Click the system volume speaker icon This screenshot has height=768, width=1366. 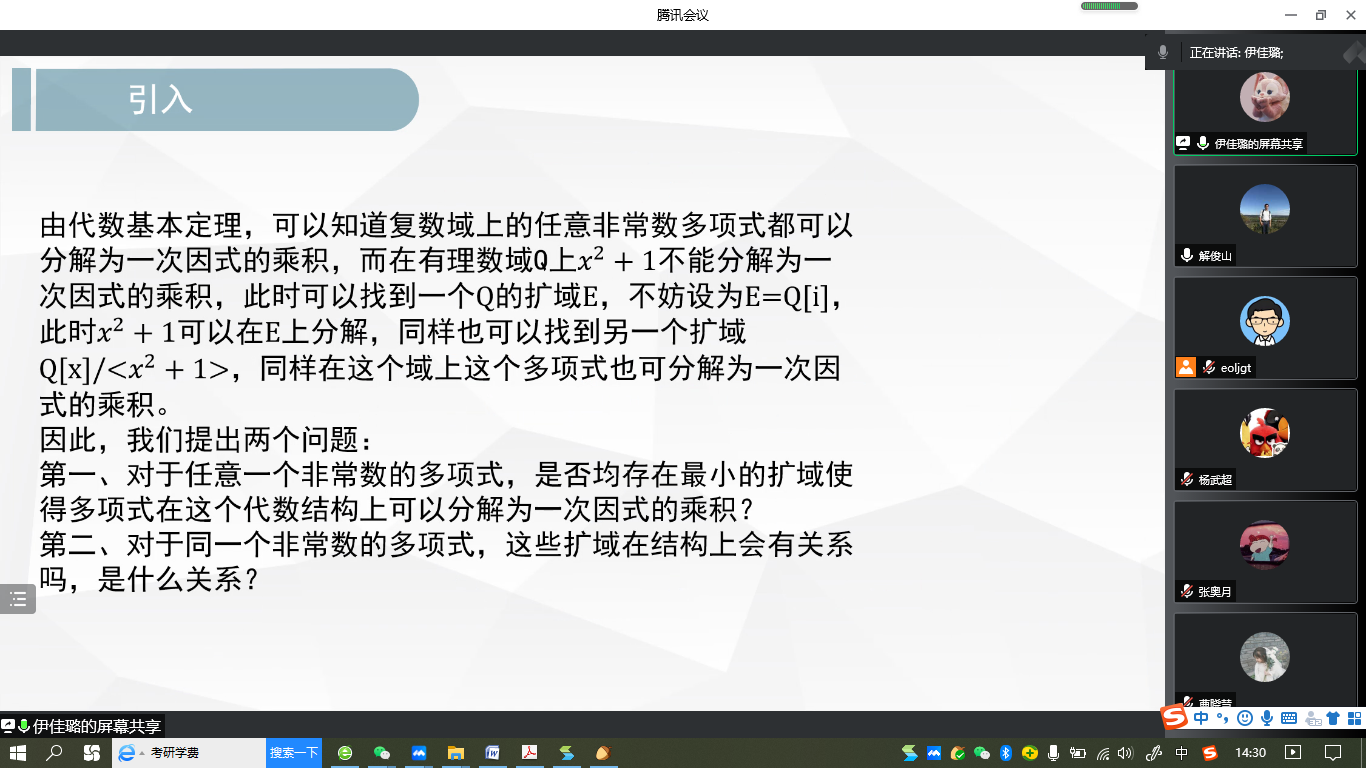1125,753
